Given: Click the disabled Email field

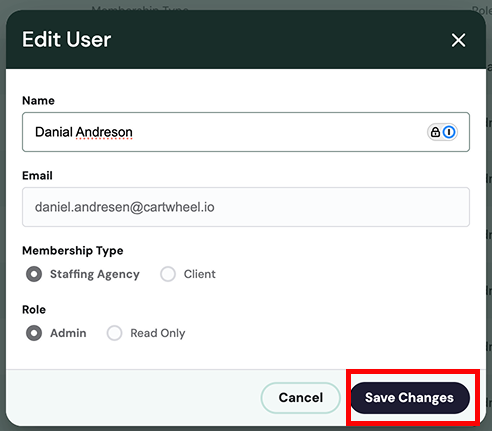Looking at the screenshot, I should (246, 207).
